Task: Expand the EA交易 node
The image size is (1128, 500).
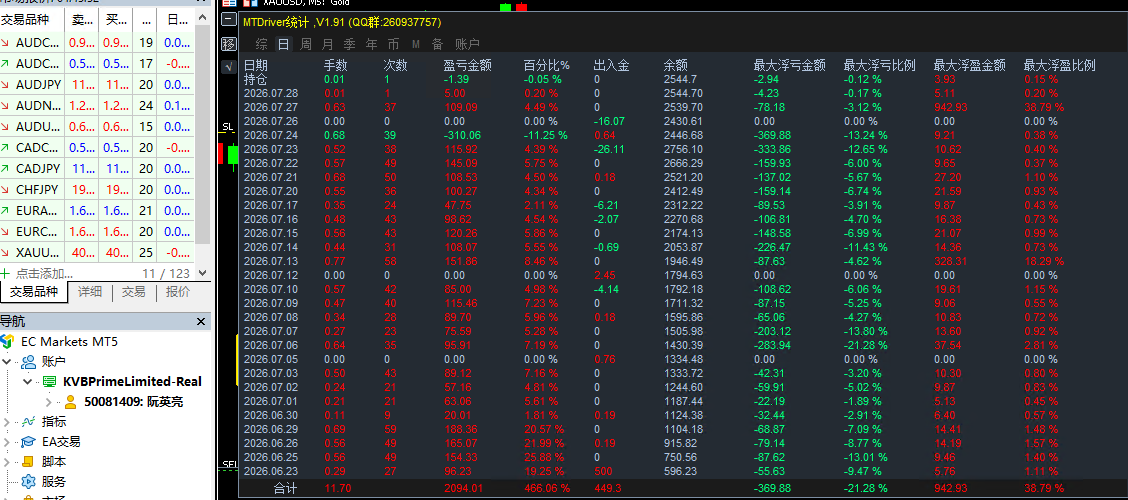Action: [7, 442]
